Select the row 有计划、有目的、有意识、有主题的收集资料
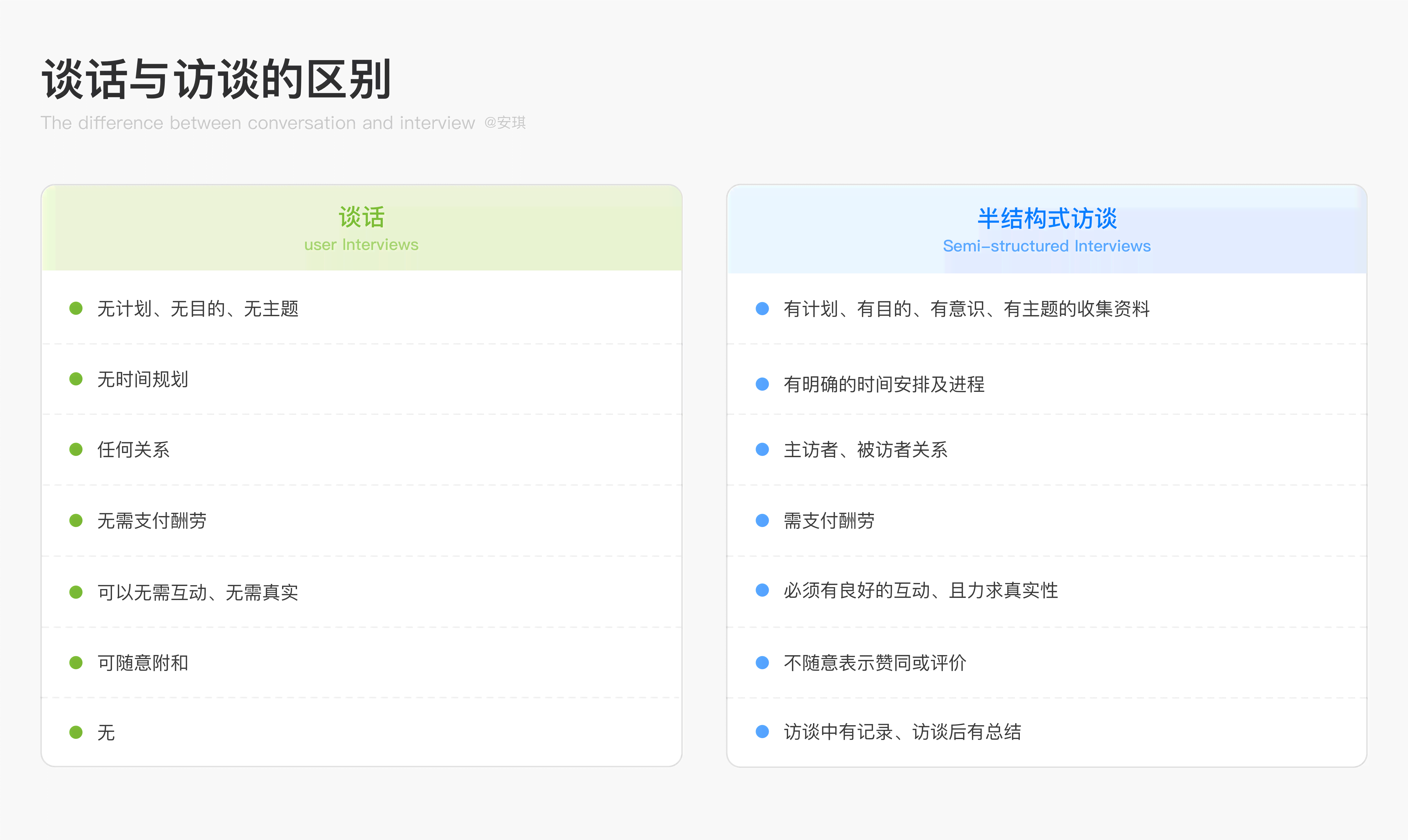 pos(1047,309)
